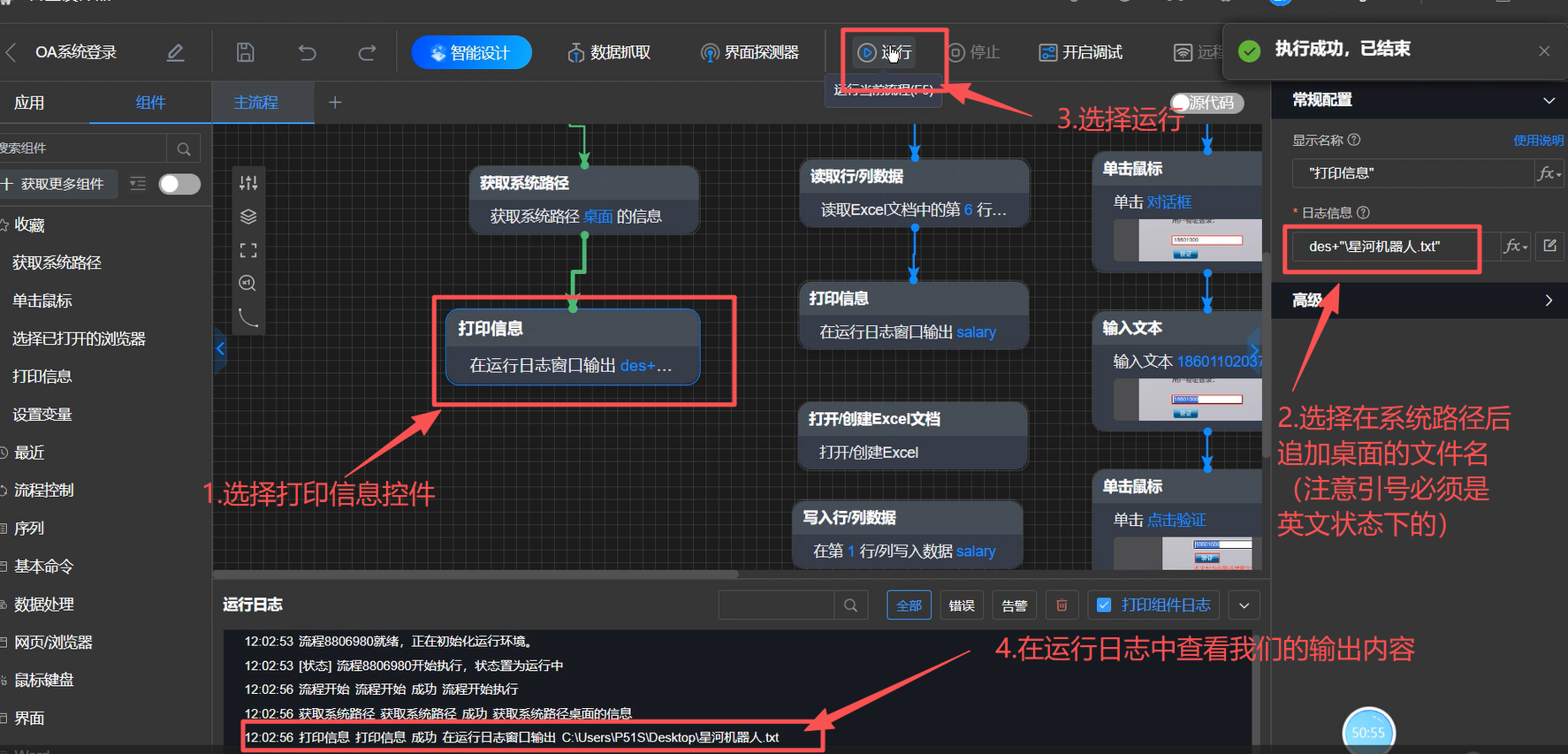Uncheck the 打印组件日志 checkbox
The width and height of the screenshot is (1568, 754).
(x=1104, y=605)
